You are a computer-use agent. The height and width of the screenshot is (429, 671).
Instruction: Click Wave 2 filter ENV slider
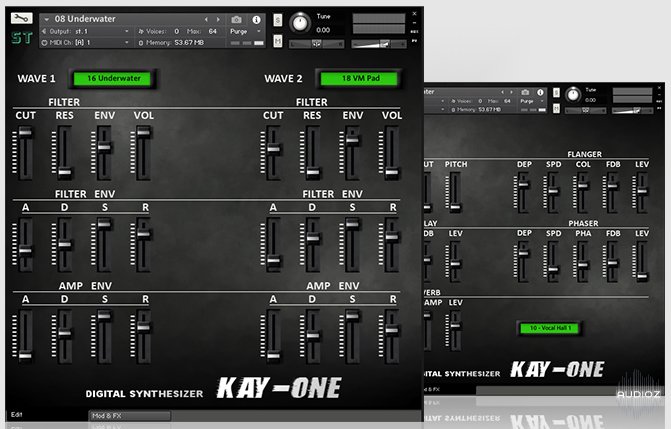pyautogui.click(x=352, y=152)
